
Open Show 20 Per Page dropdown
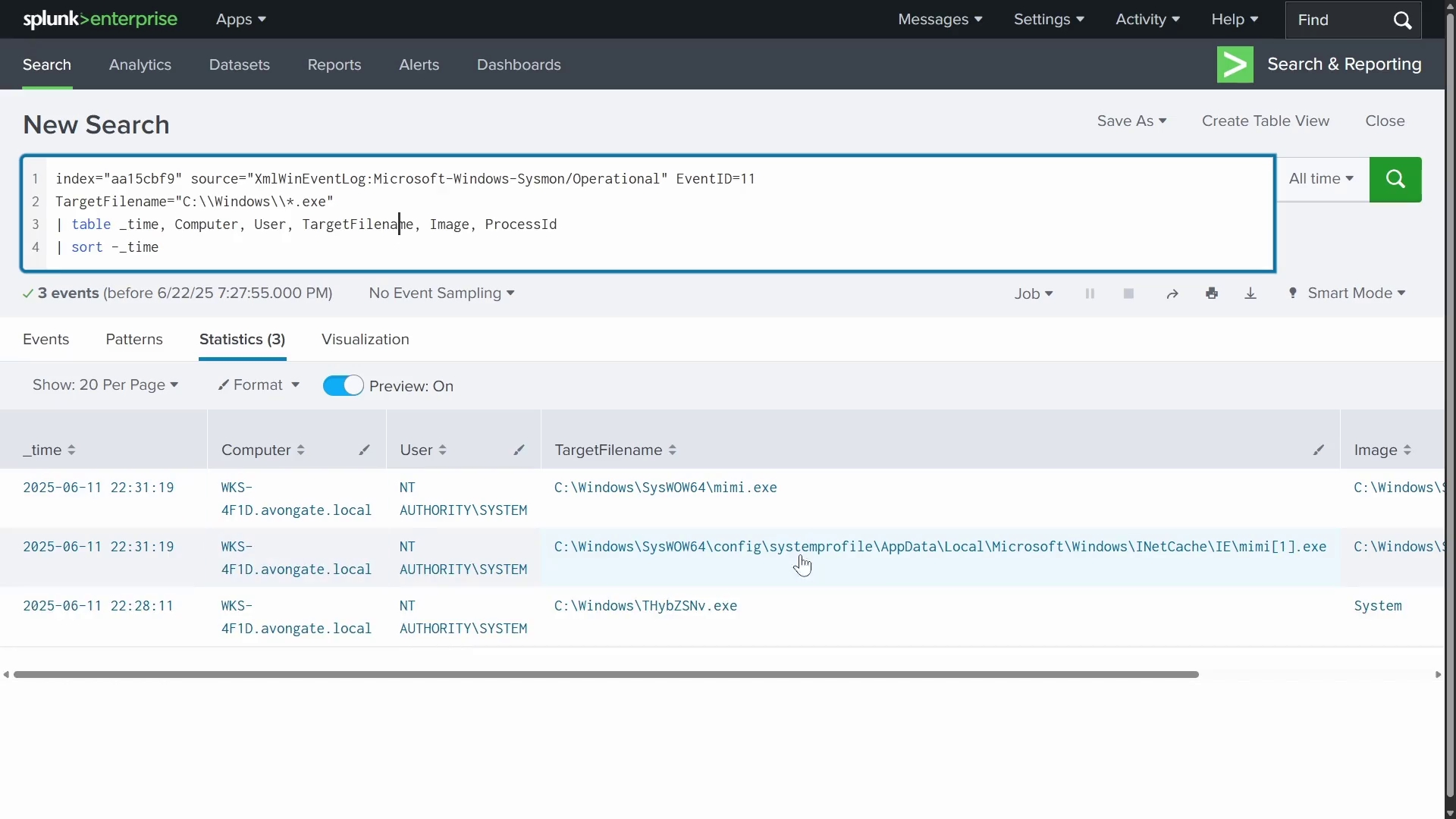pyautogui.click(x=105, y=385)
